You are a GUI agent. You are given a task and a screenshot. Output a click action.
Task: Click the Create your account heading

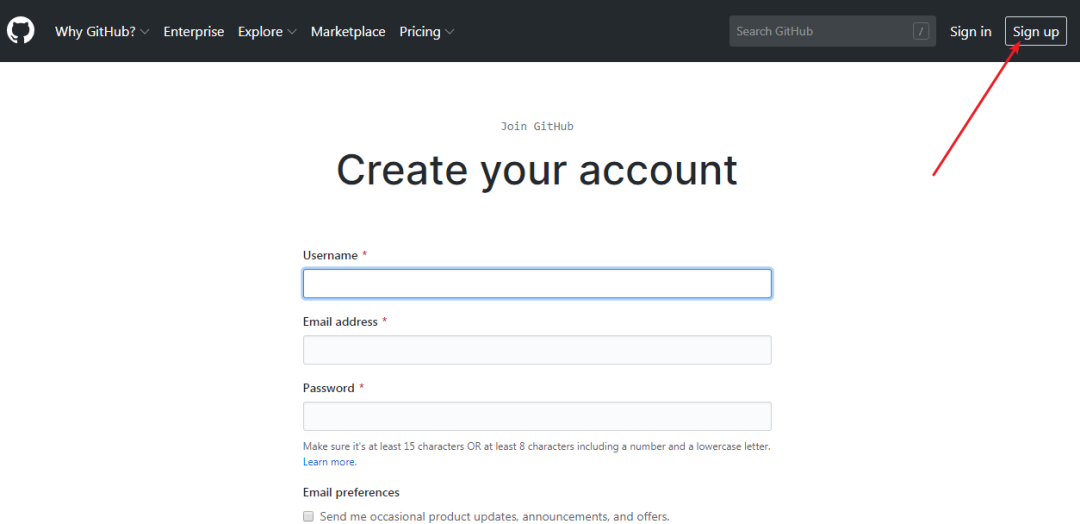[x=537, y=169]
